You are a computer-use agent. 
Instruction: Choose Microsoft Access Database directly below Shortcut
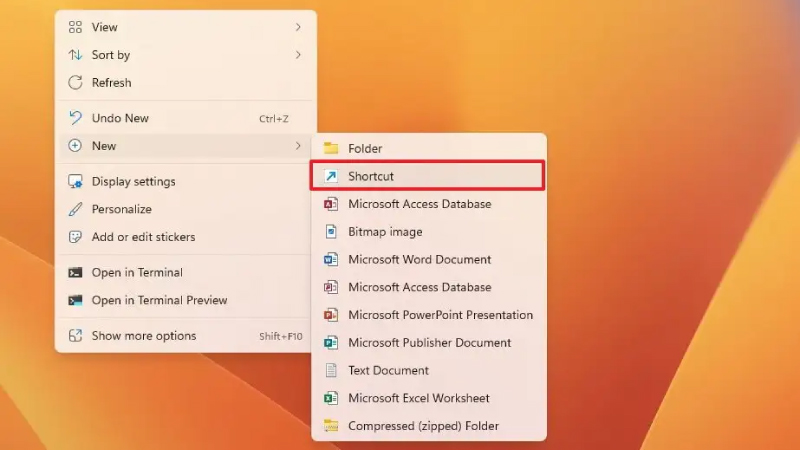pyautogui.click(x=429, y=204)
